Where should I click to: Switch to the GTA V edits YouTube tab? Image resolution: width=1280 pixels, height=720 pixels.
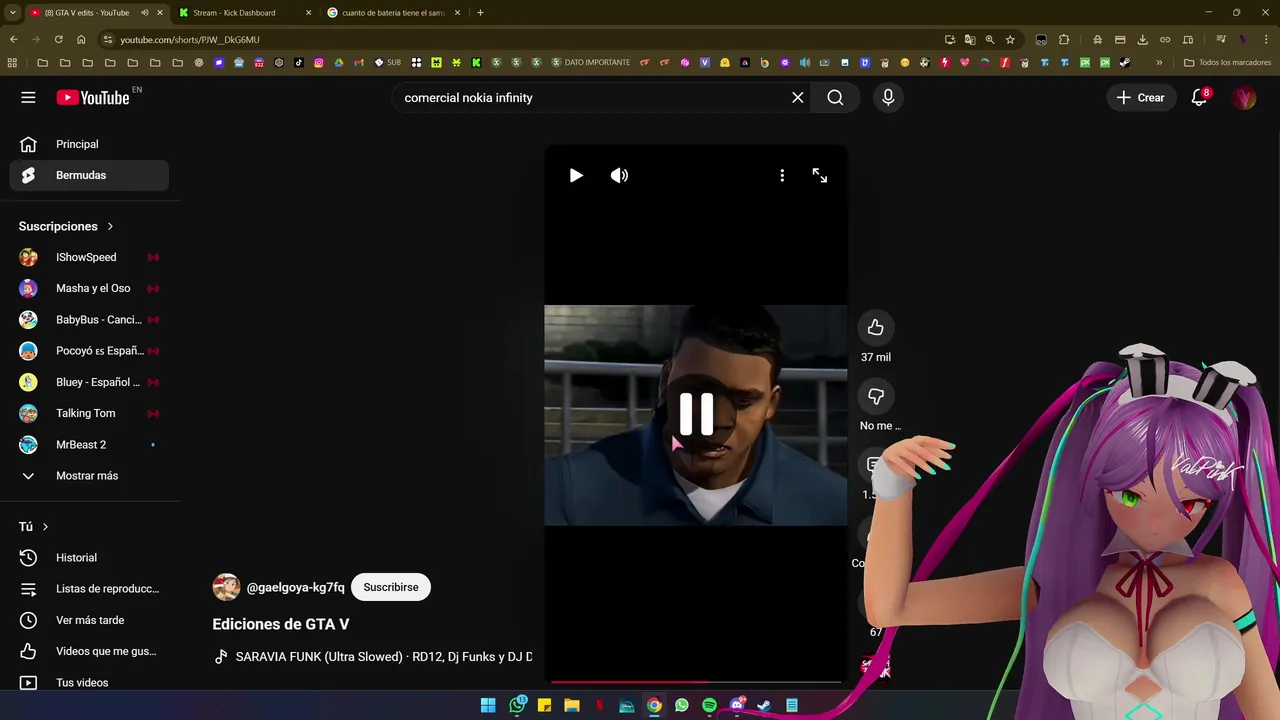(86, 13)
